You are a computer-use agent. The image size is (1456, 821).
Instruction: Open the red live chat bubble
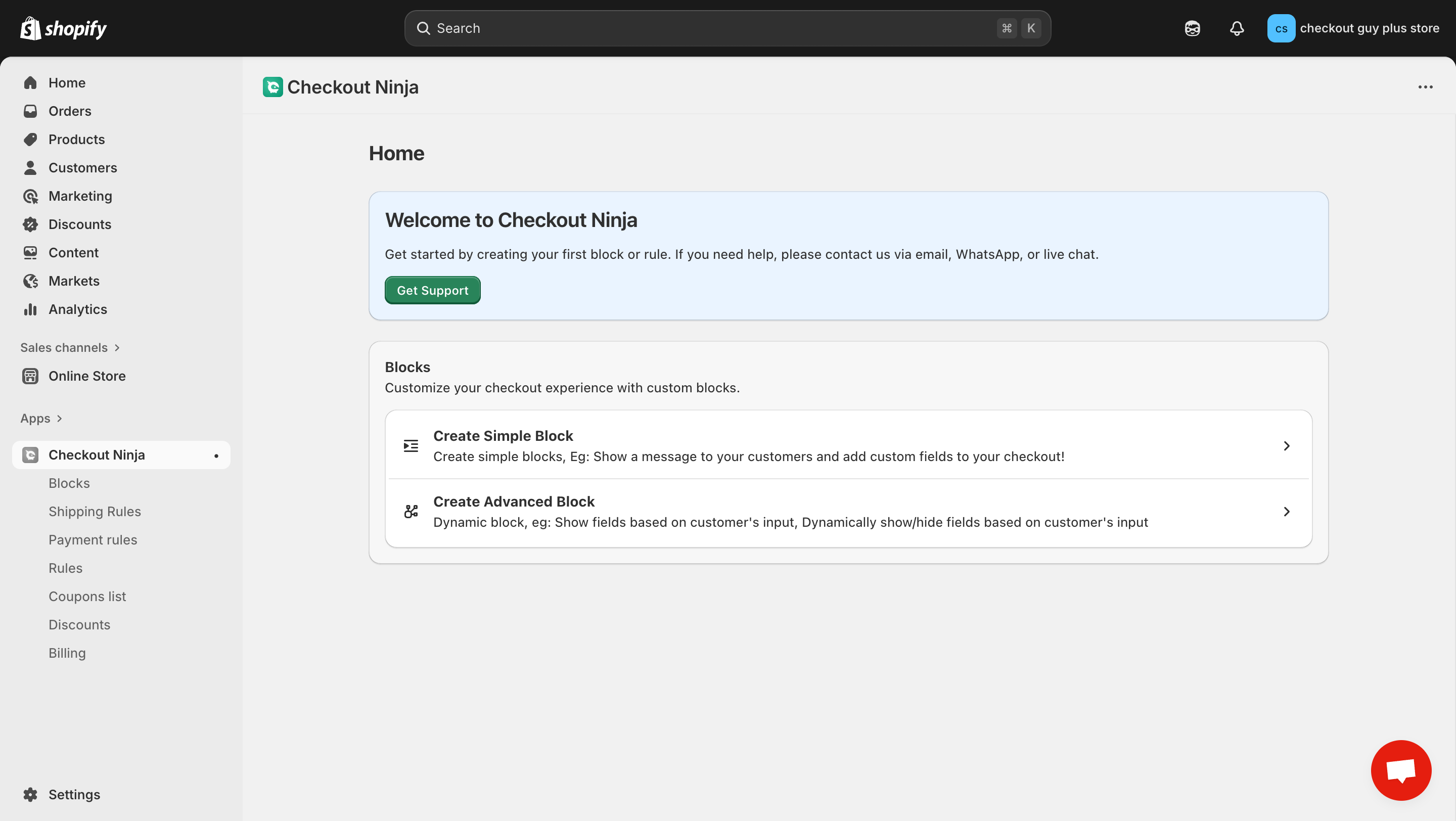coord(1400,770)
